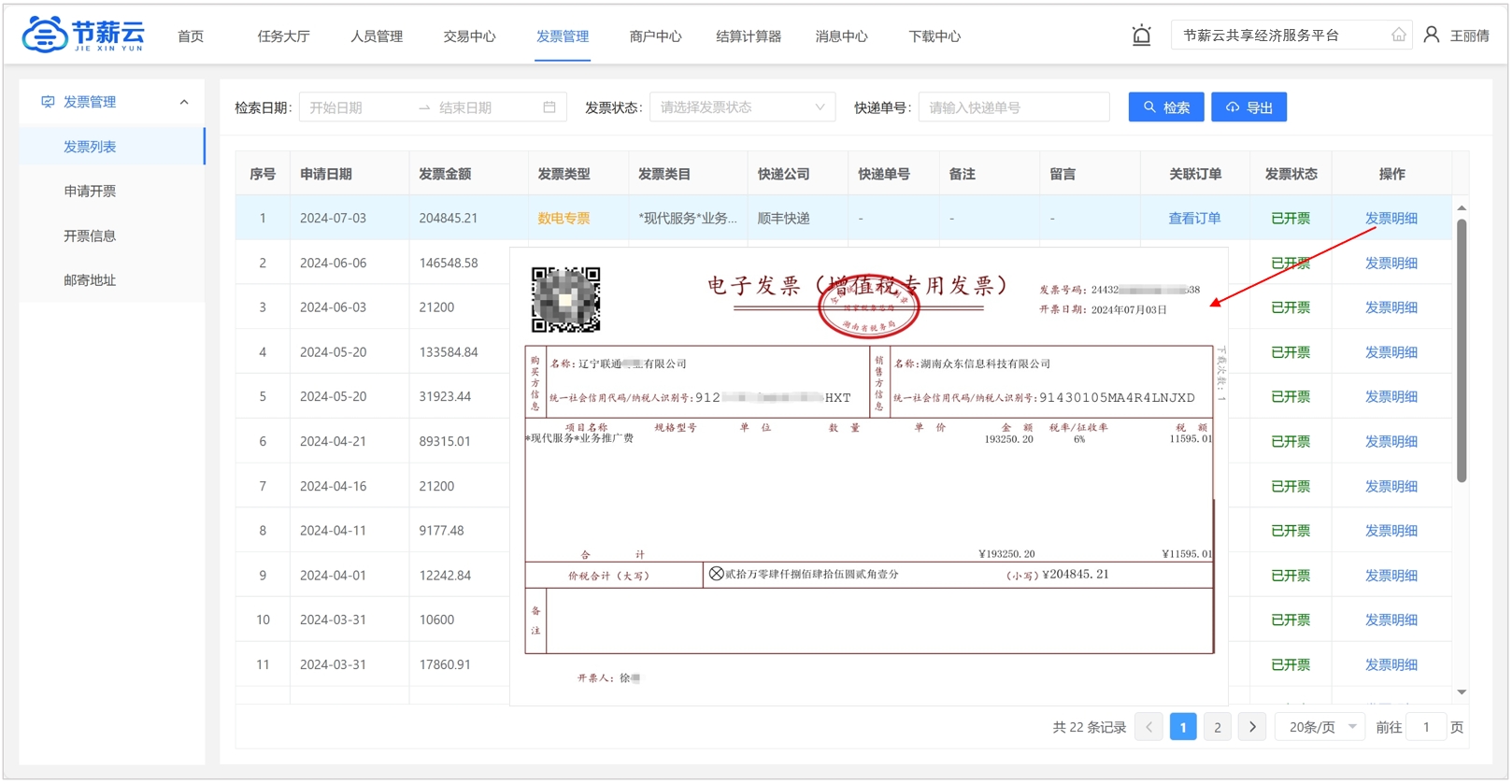
Task: Click the notification bell icon
Action: [x=1141, y=36]
